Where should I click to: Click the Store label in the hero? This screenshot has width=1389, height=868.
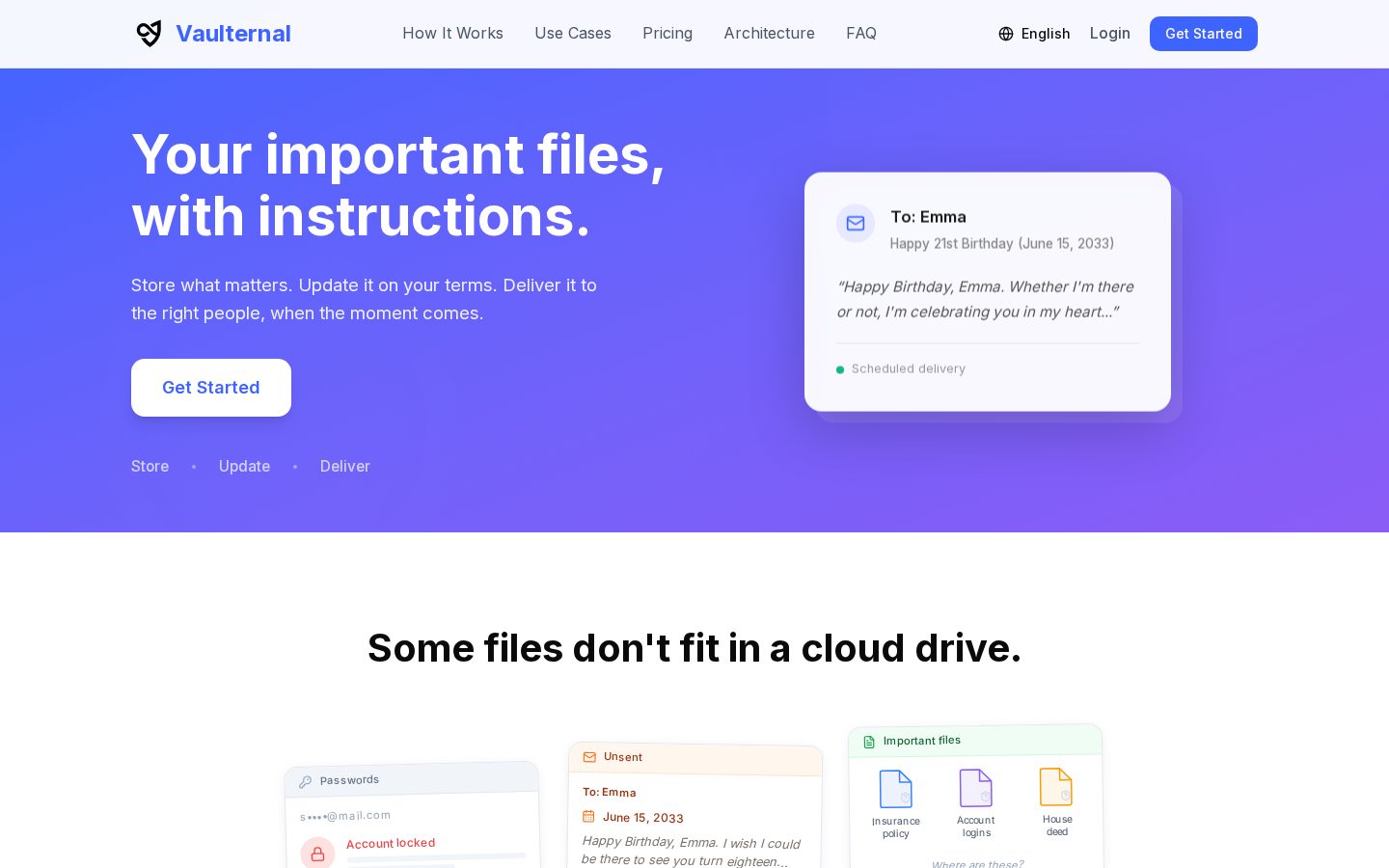pos(150,466)
